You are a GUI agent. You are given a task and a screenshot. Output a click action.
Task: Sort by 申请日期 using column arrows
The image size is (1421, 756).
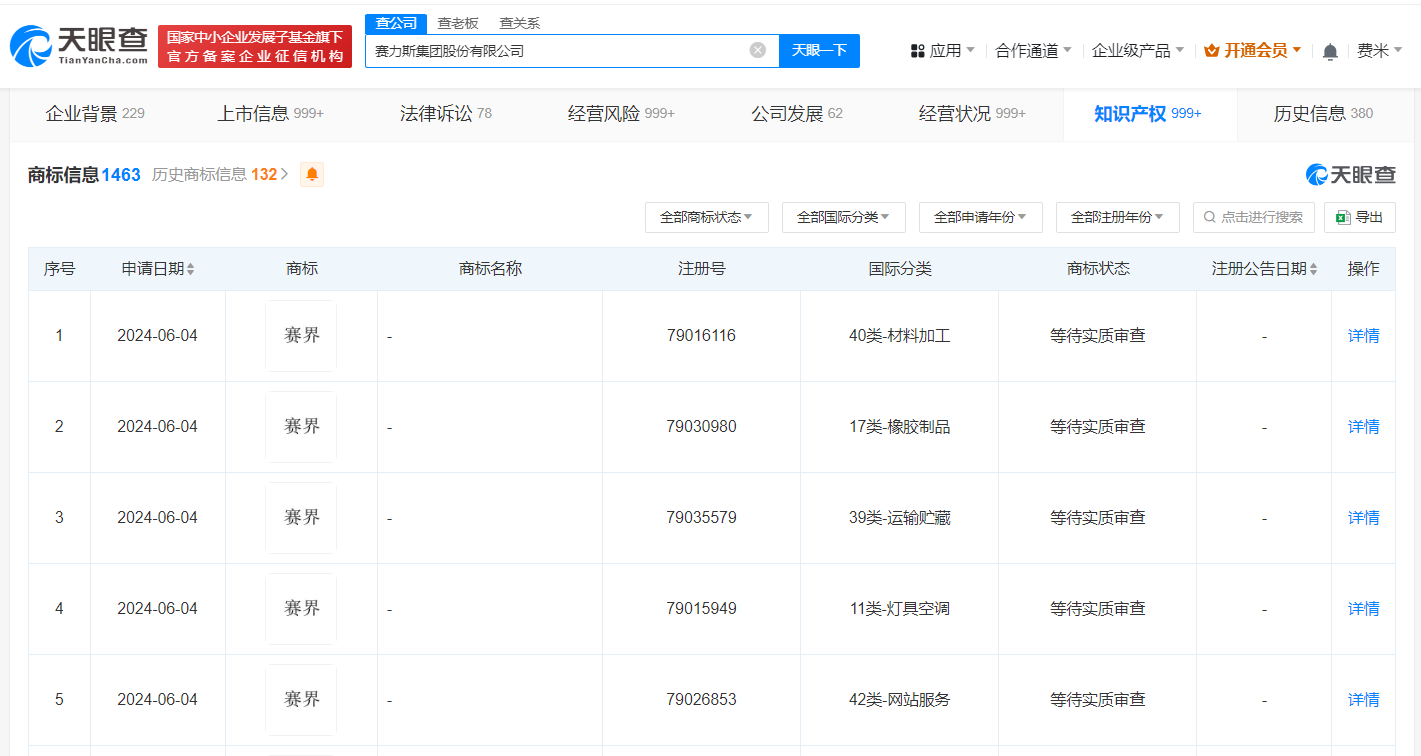click(191, 269)
